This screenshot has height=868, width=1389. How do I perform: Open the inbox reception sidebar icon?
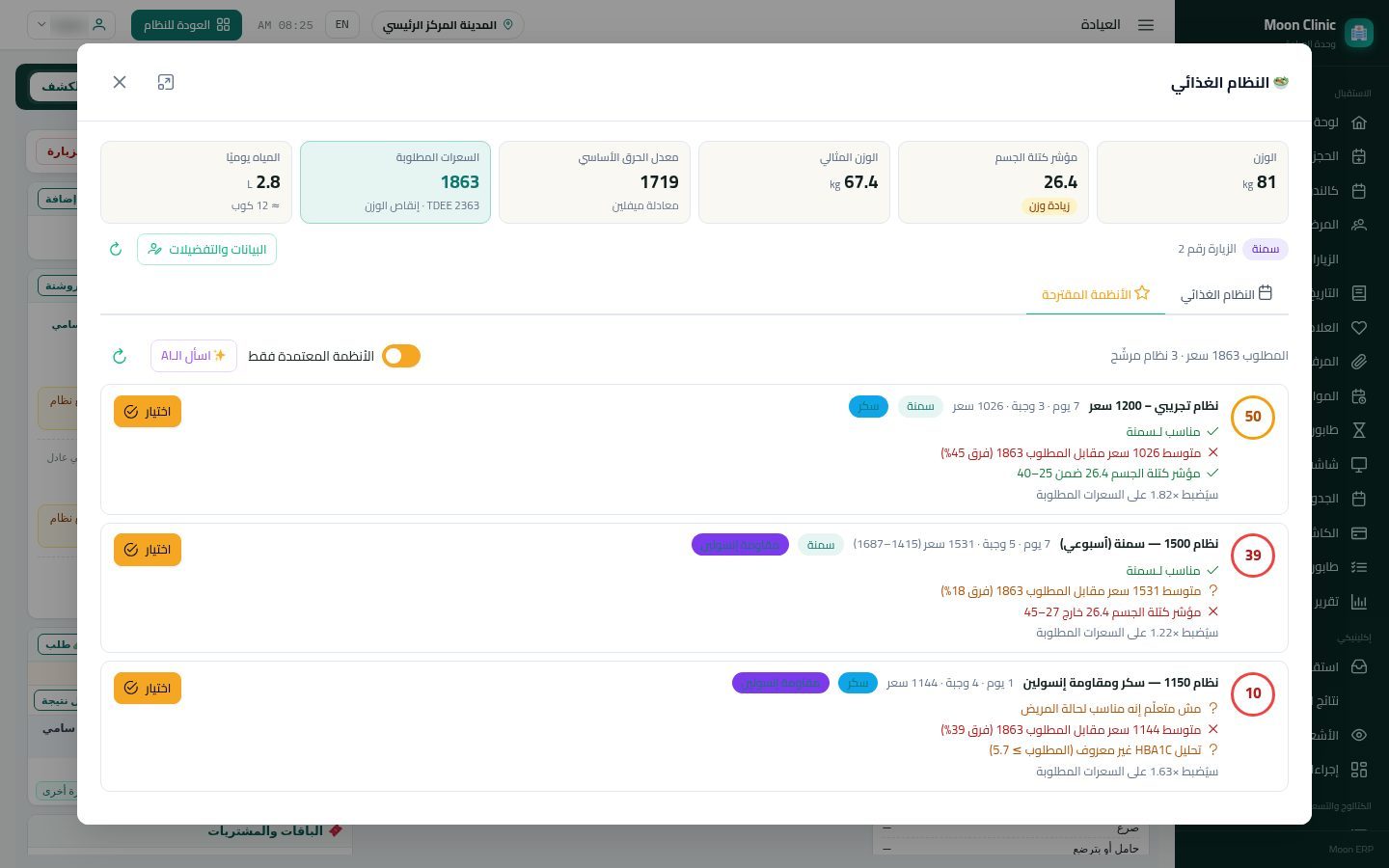coord(1359,666)
